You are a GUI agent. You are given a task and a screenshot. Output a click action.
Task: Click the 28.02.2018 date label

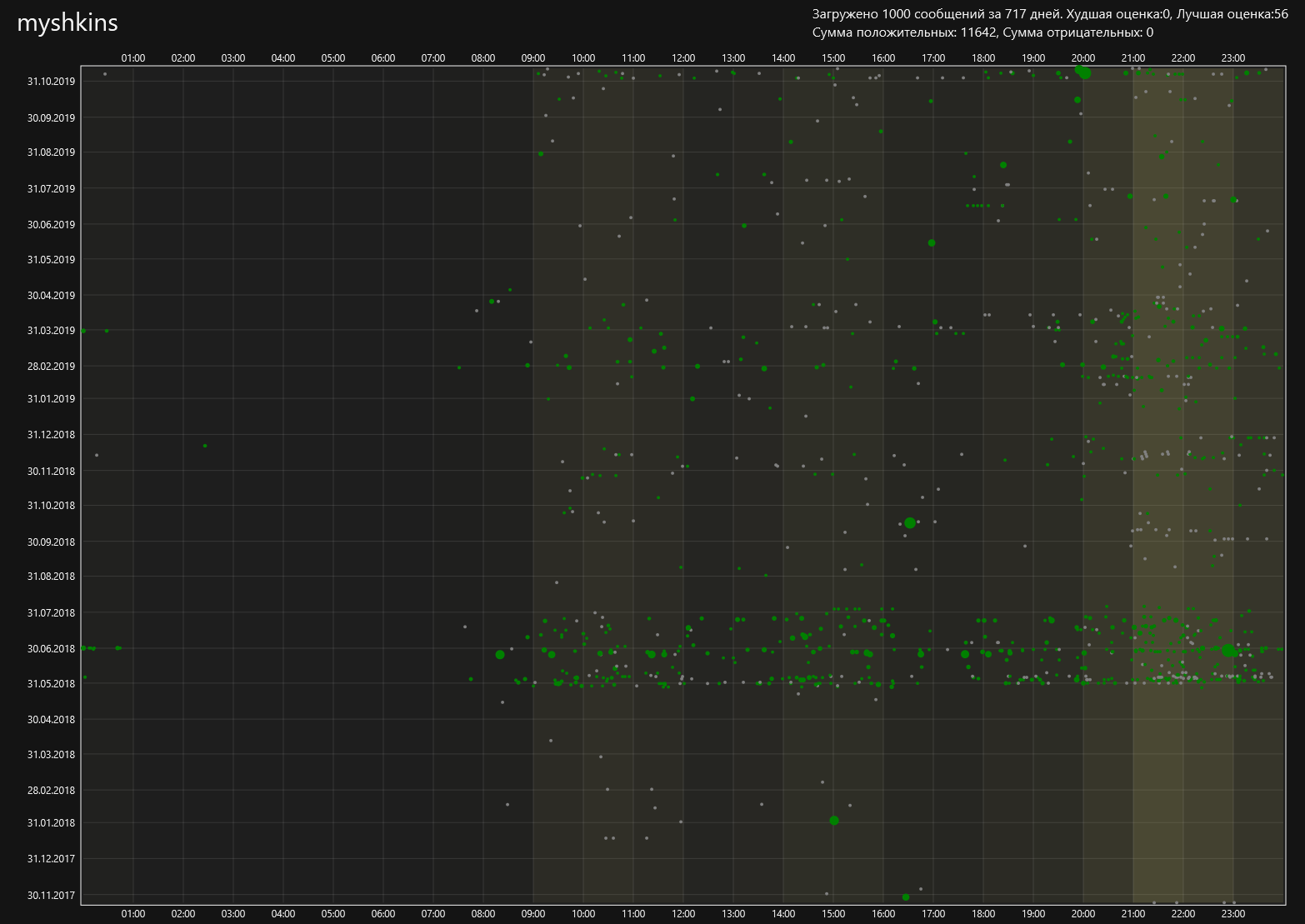click(x=51, y=790)
